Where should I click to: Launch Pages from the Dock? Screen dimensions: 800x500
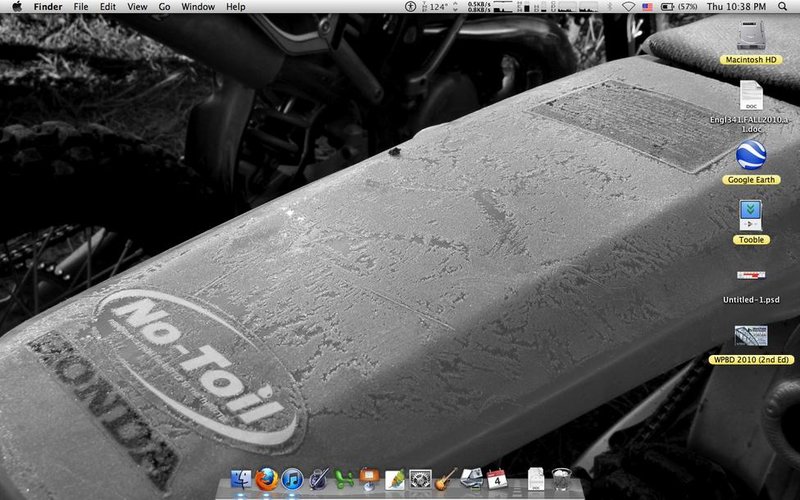tap(395, 480)
